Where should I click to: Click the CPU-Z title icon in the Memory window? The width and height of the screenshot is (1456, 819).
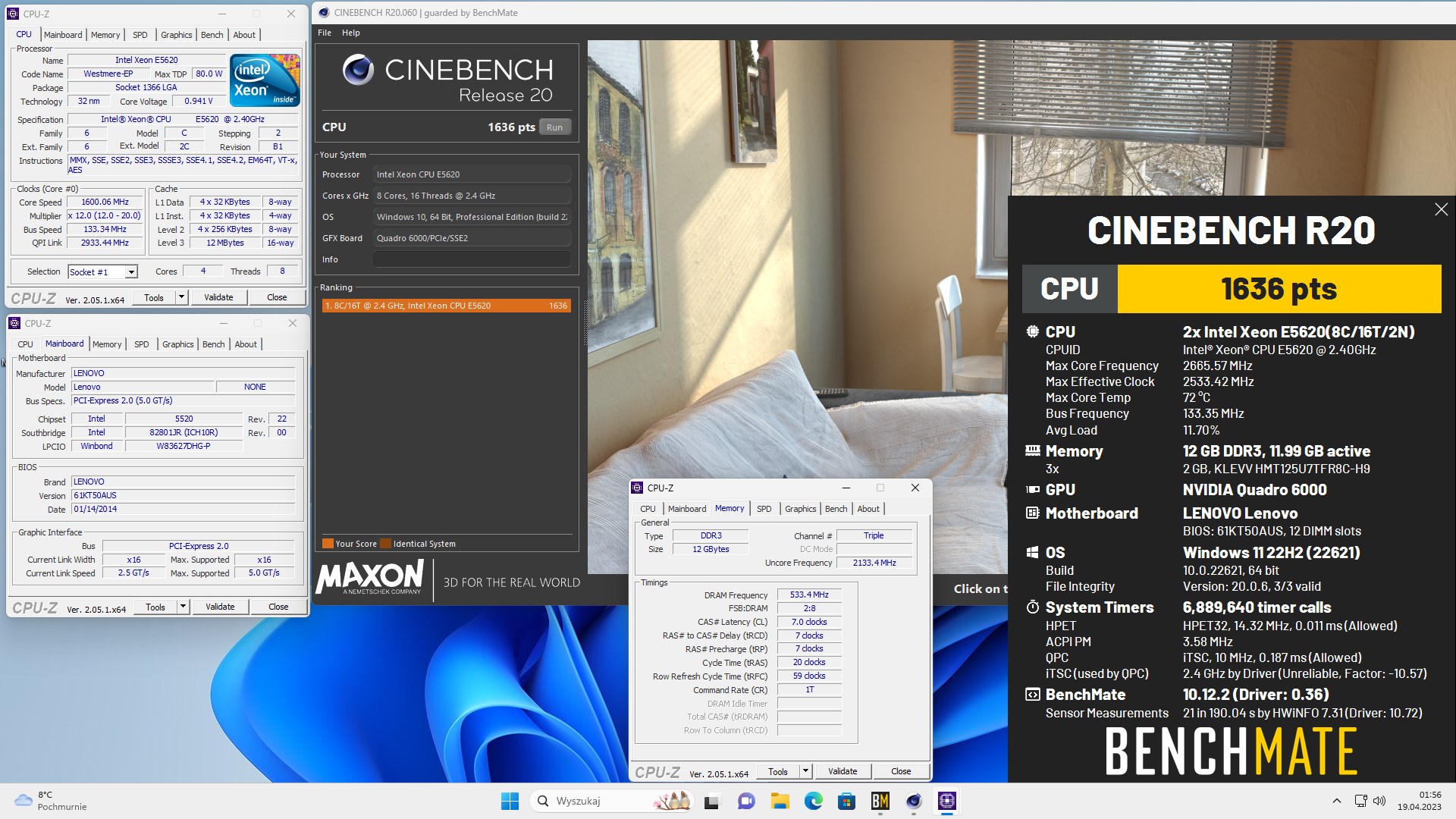638,488
